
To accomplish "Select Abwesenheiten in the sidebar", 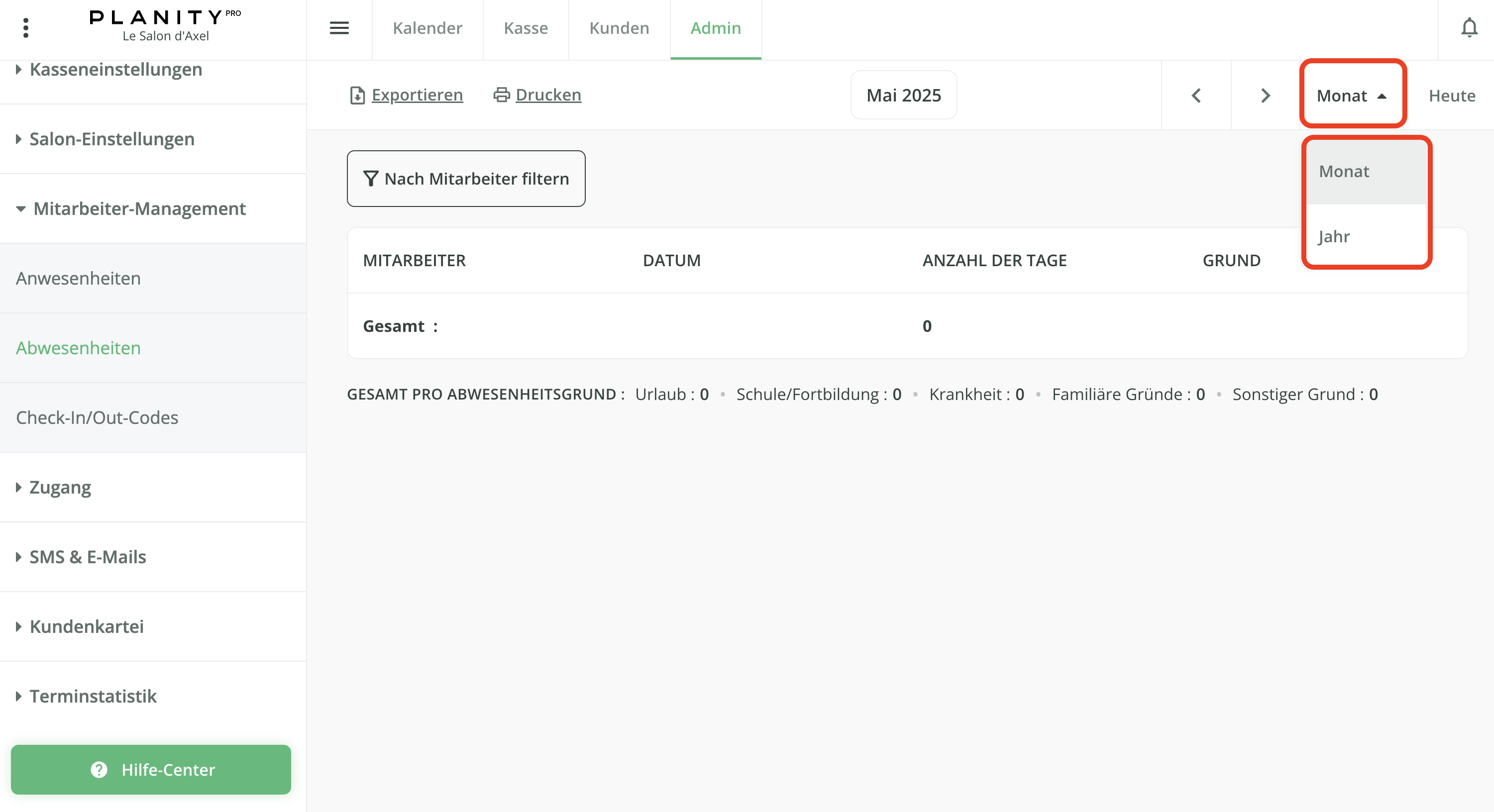I will pos(78,347).
